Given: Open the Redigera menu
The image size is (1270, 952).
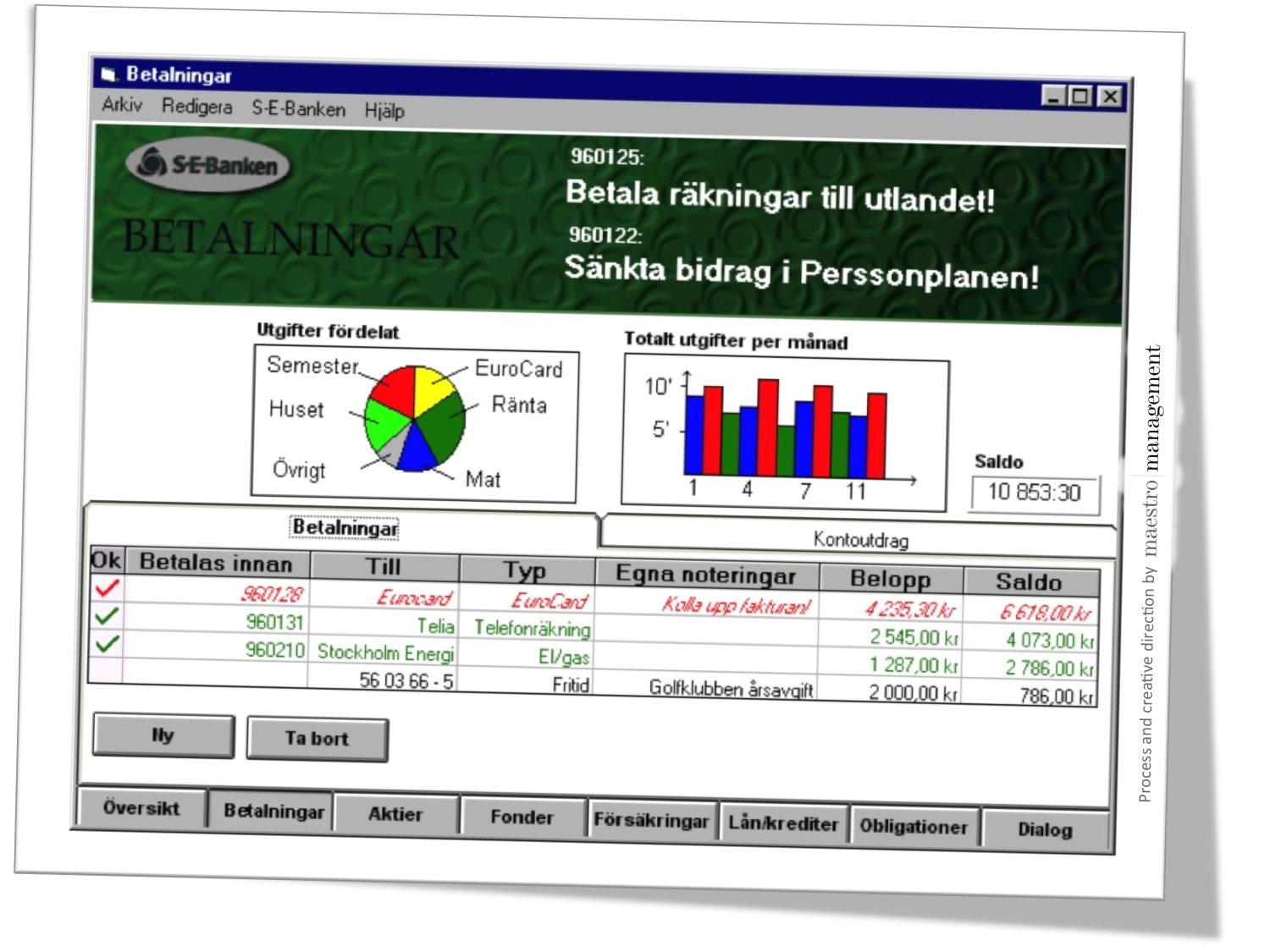Looking at the screenshot, I should pyautogui.click(x=197, y=107).
